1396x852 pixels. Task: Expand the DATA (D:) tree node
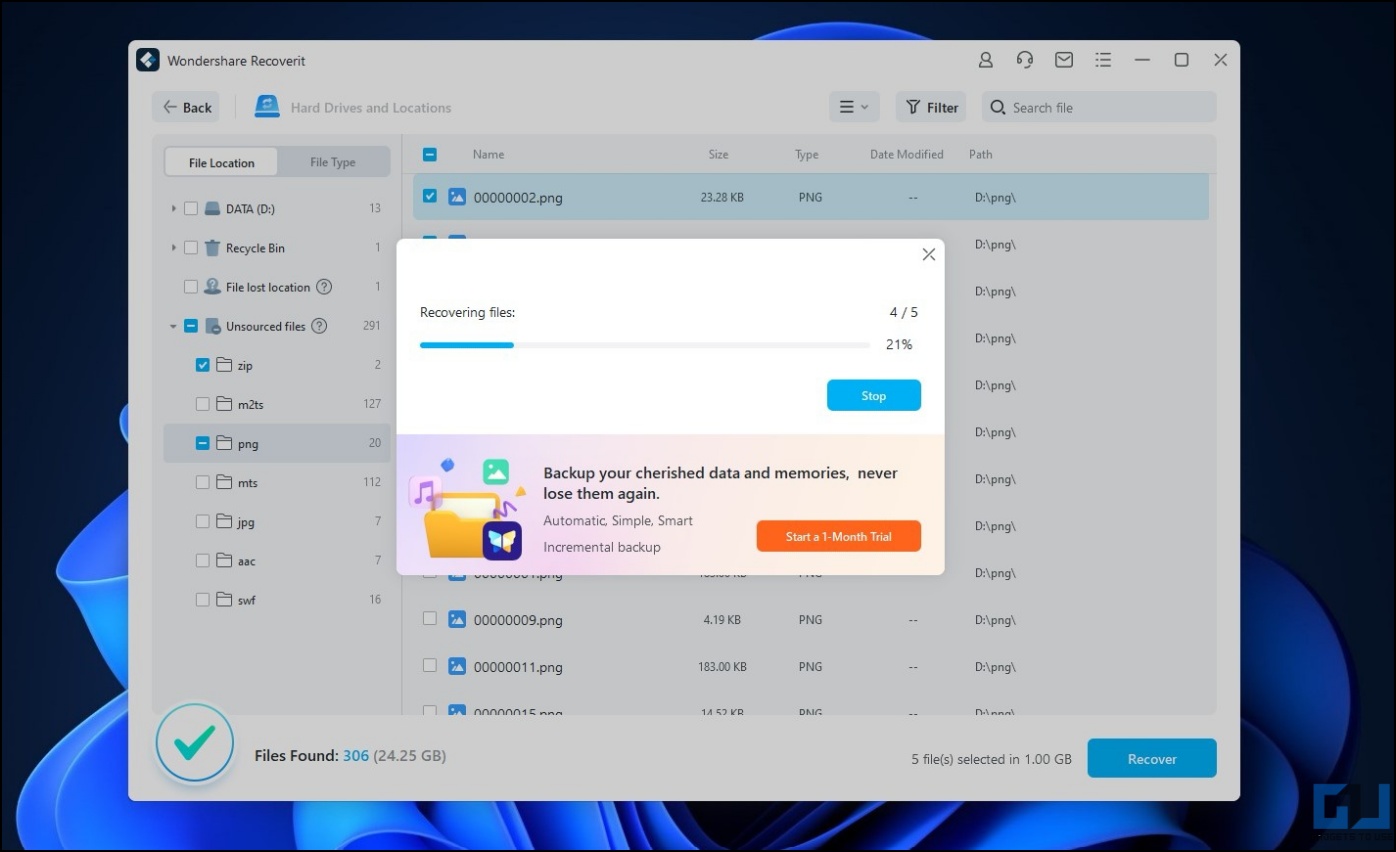[173, 209]
